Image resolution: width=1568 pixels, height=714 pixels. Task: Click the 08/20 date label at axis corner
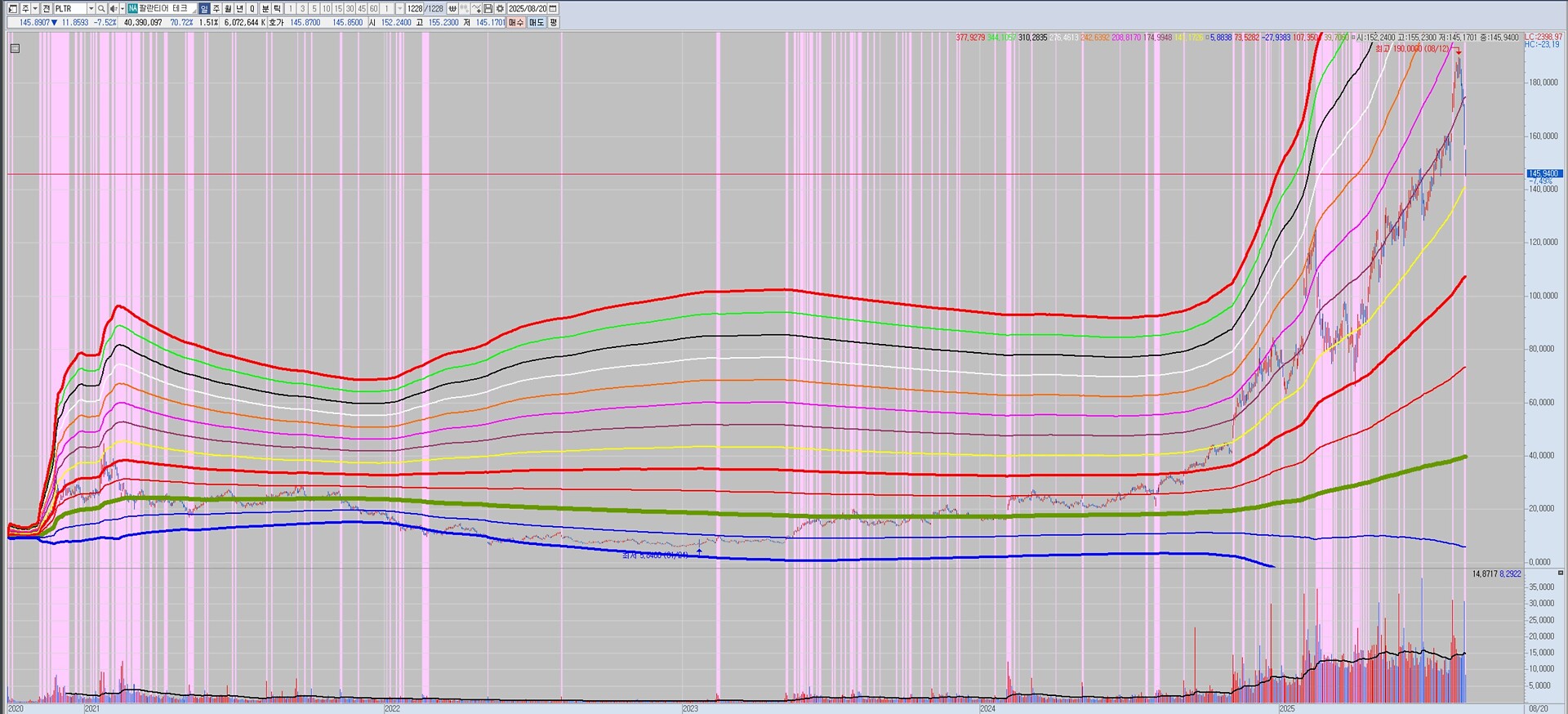tap(1539, 708)
